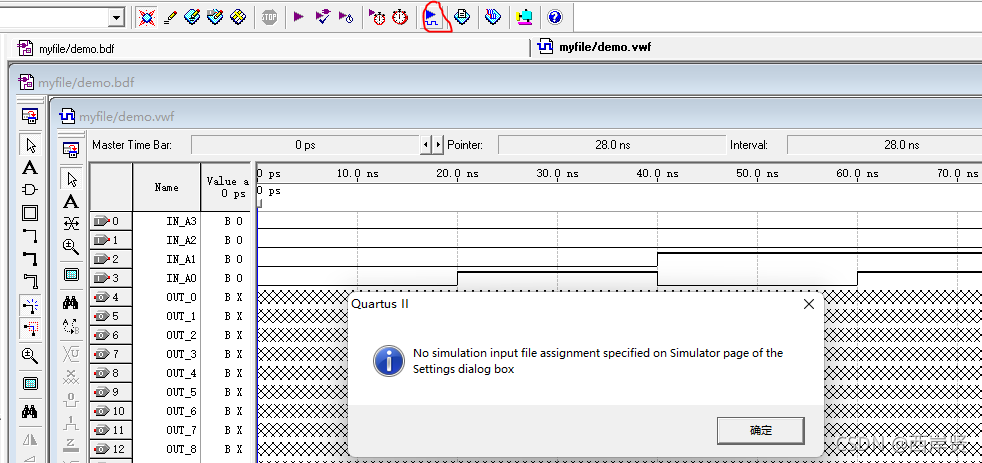Select the Text tool in bdf toolbar
The image size is (982, 463).
(x=29, y=168)
